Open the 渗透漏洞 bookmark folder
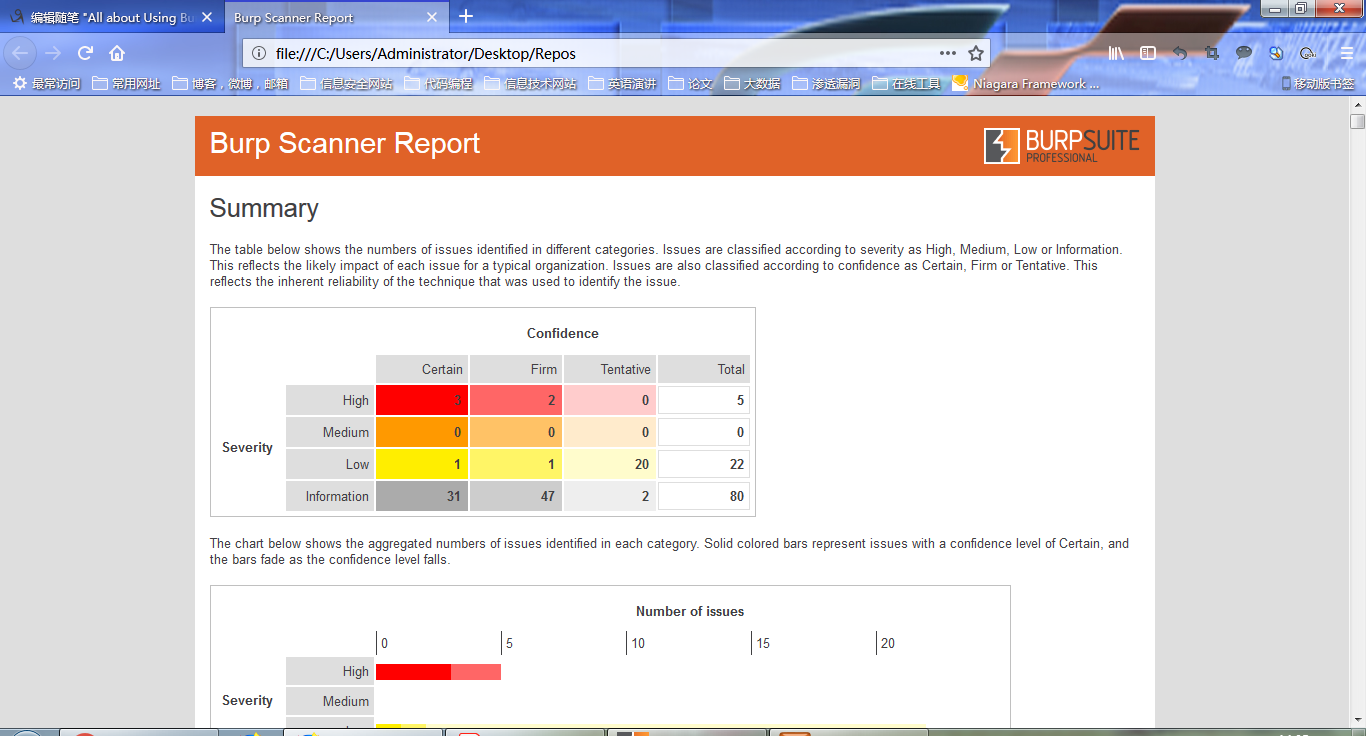This screenshot has height=736, width=1366. pyautogui.click(x=826, y=84)
